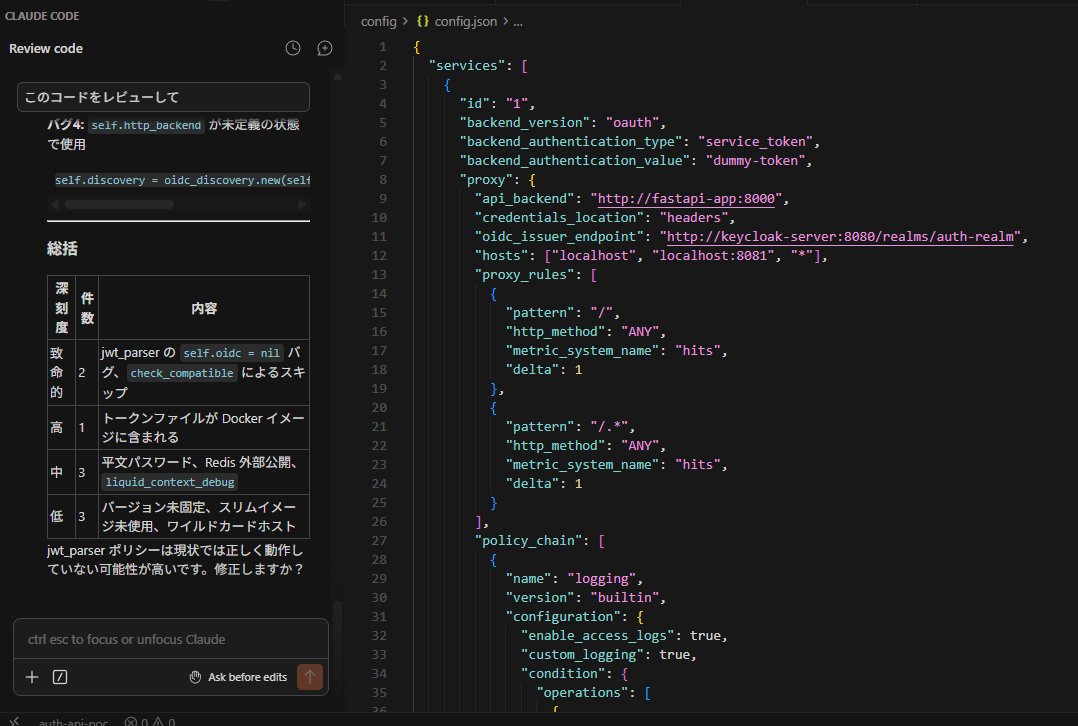Click the "dummy-token" value

pos(755,160)
